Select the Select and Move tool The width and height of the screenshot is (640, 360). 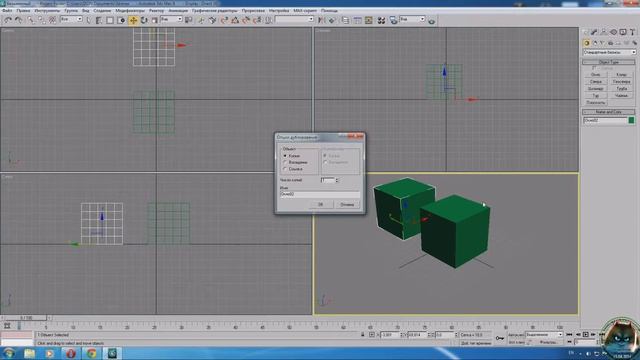click(x=133, y=20)
